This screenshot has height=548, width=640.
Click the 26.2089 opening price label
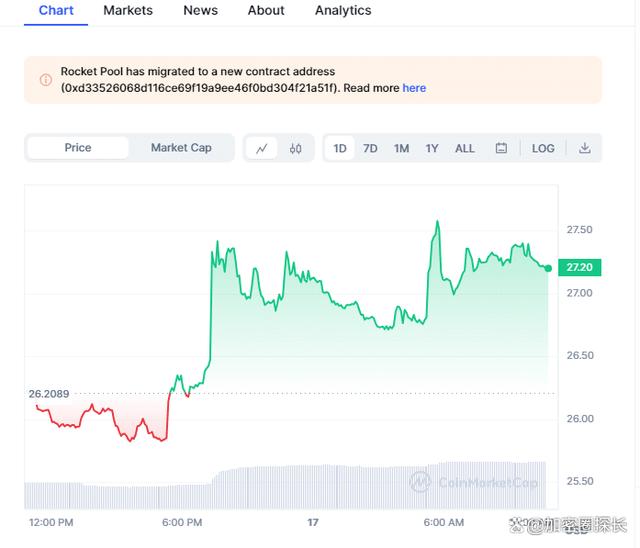pyautogui.click(x=49, y=394)
